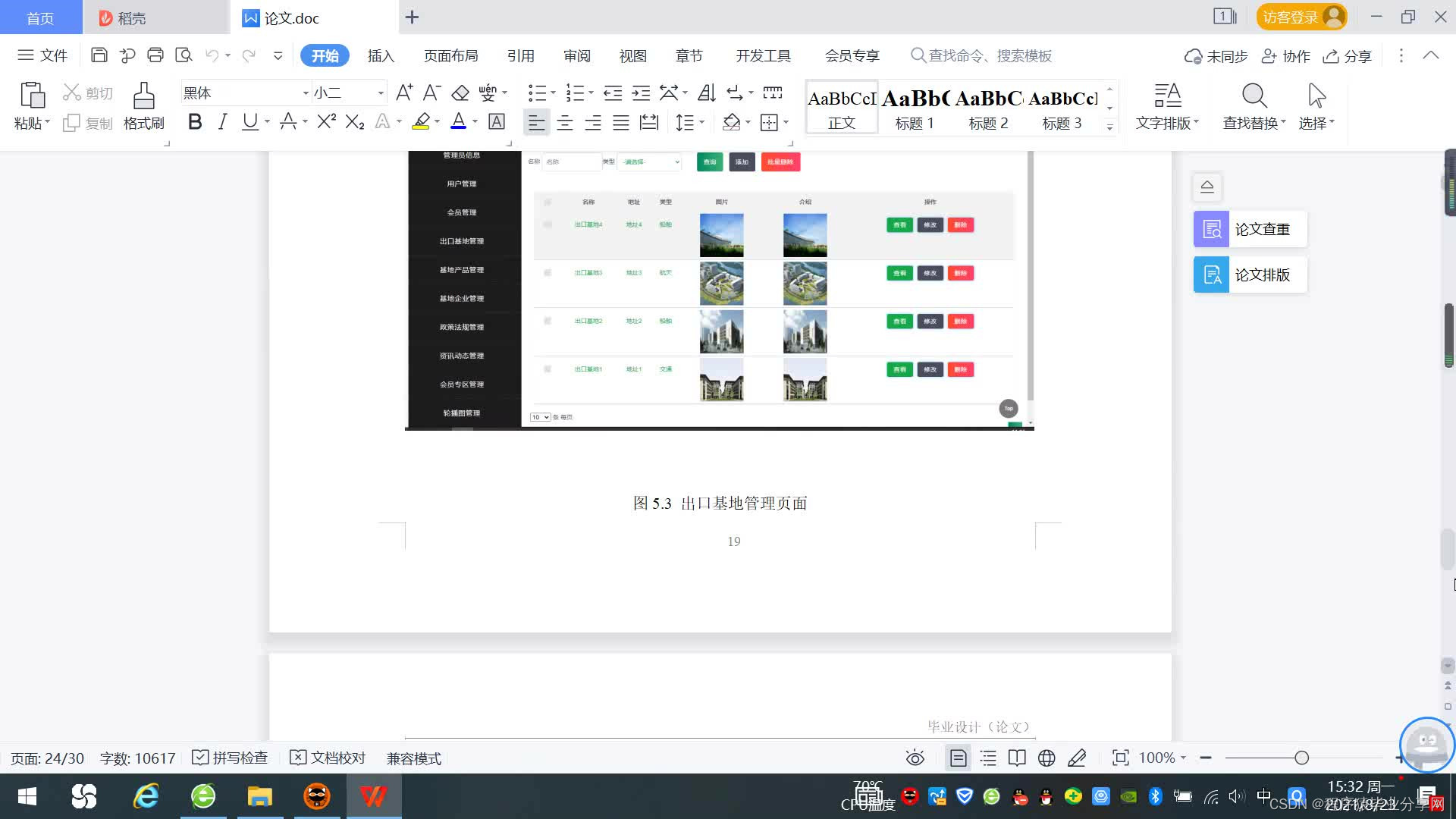Open 论文查重 side panel tool
Screen dimensions: 1456x819
point(1250,229)
